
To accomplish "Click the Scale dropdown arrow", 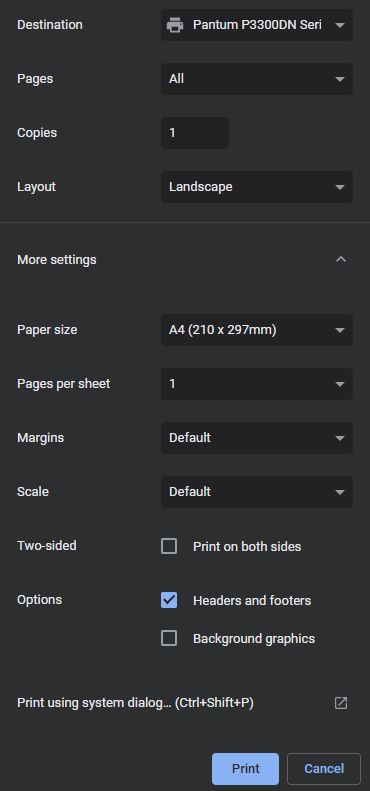I will tap(340, 492).
